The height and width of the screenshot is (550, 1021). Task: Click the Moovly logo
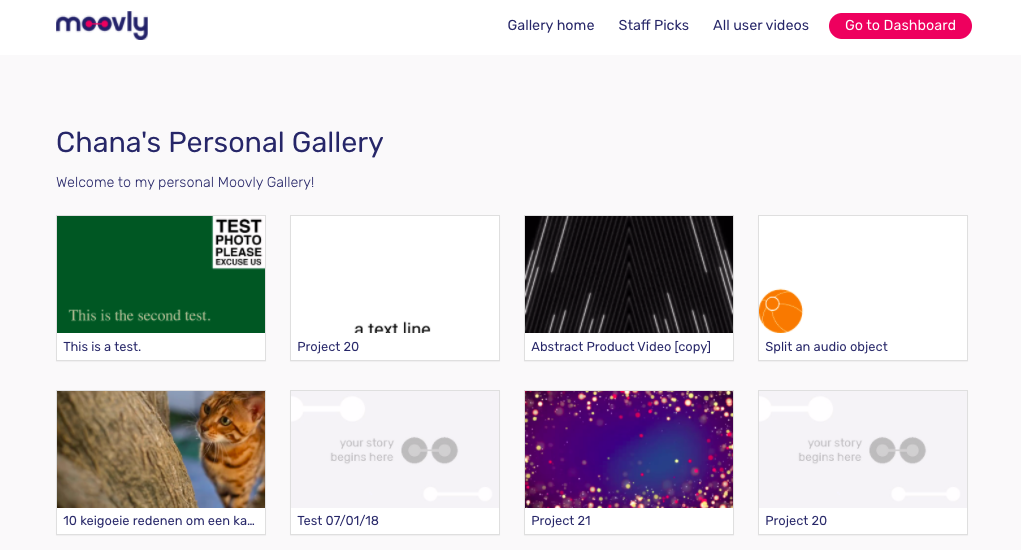102,25
